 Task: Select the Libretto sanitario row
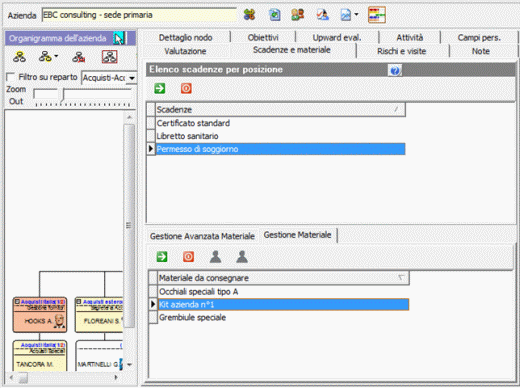point(280,136)
